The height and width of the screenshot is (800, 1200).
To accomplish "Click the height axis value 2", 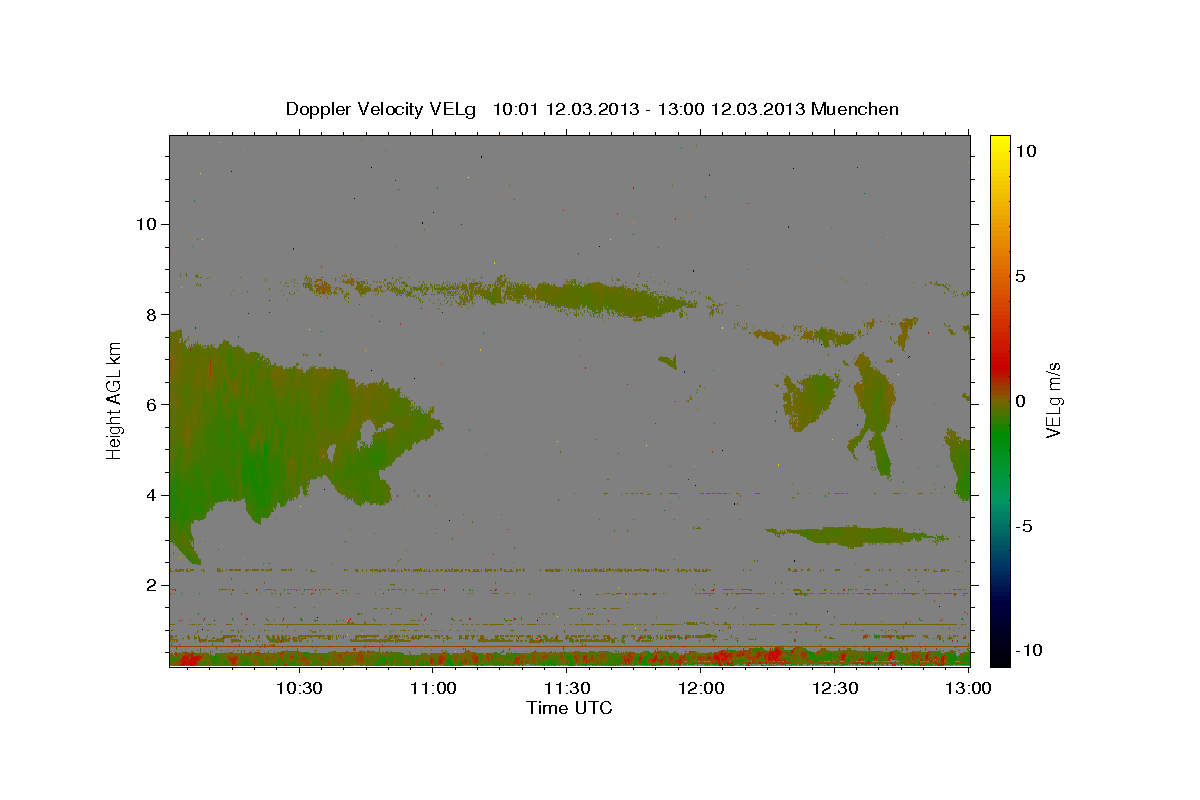I will pos(151,585).
